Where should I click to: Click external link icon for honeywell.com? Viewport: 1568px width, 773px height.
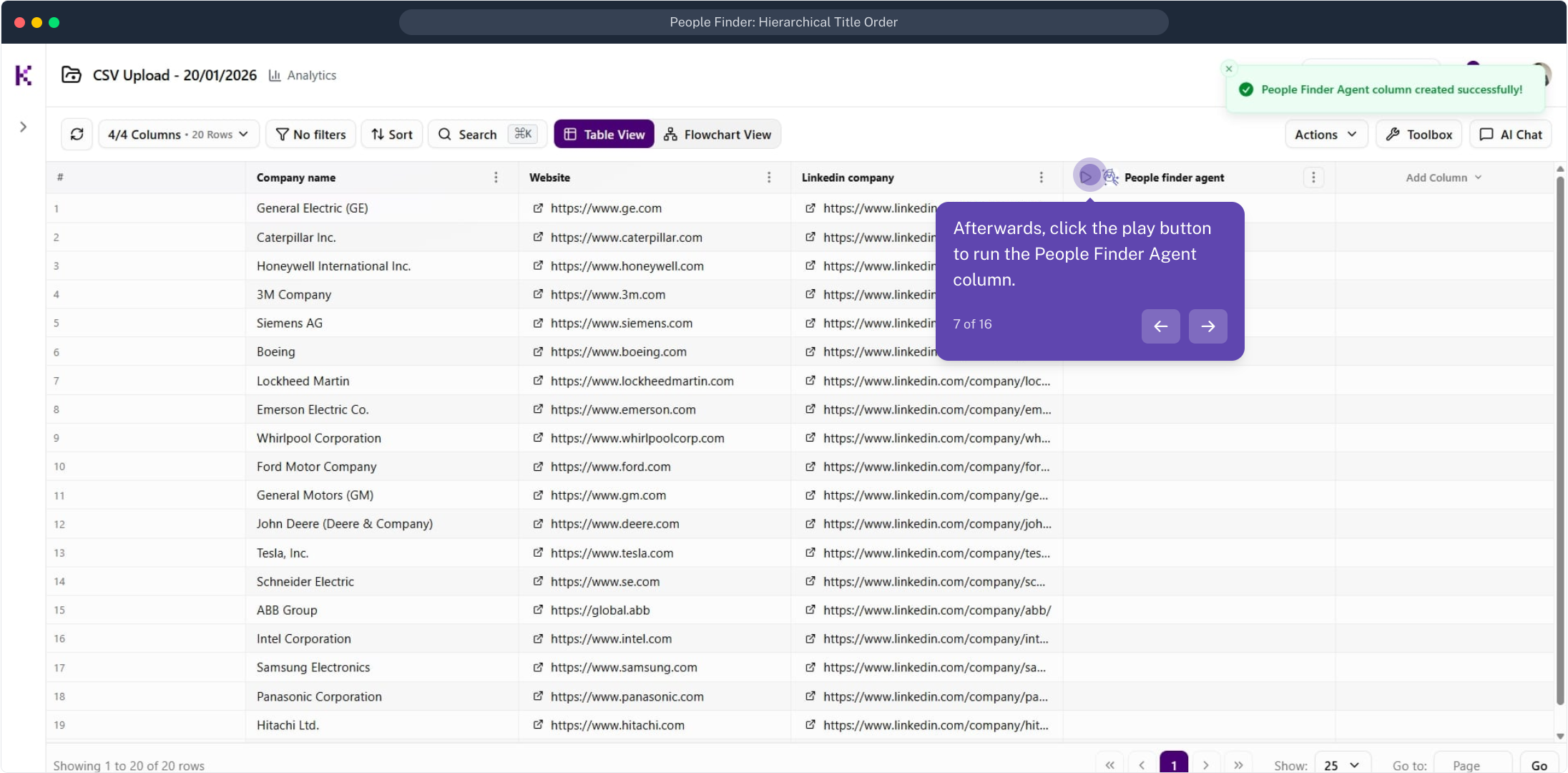pos(538,266)
